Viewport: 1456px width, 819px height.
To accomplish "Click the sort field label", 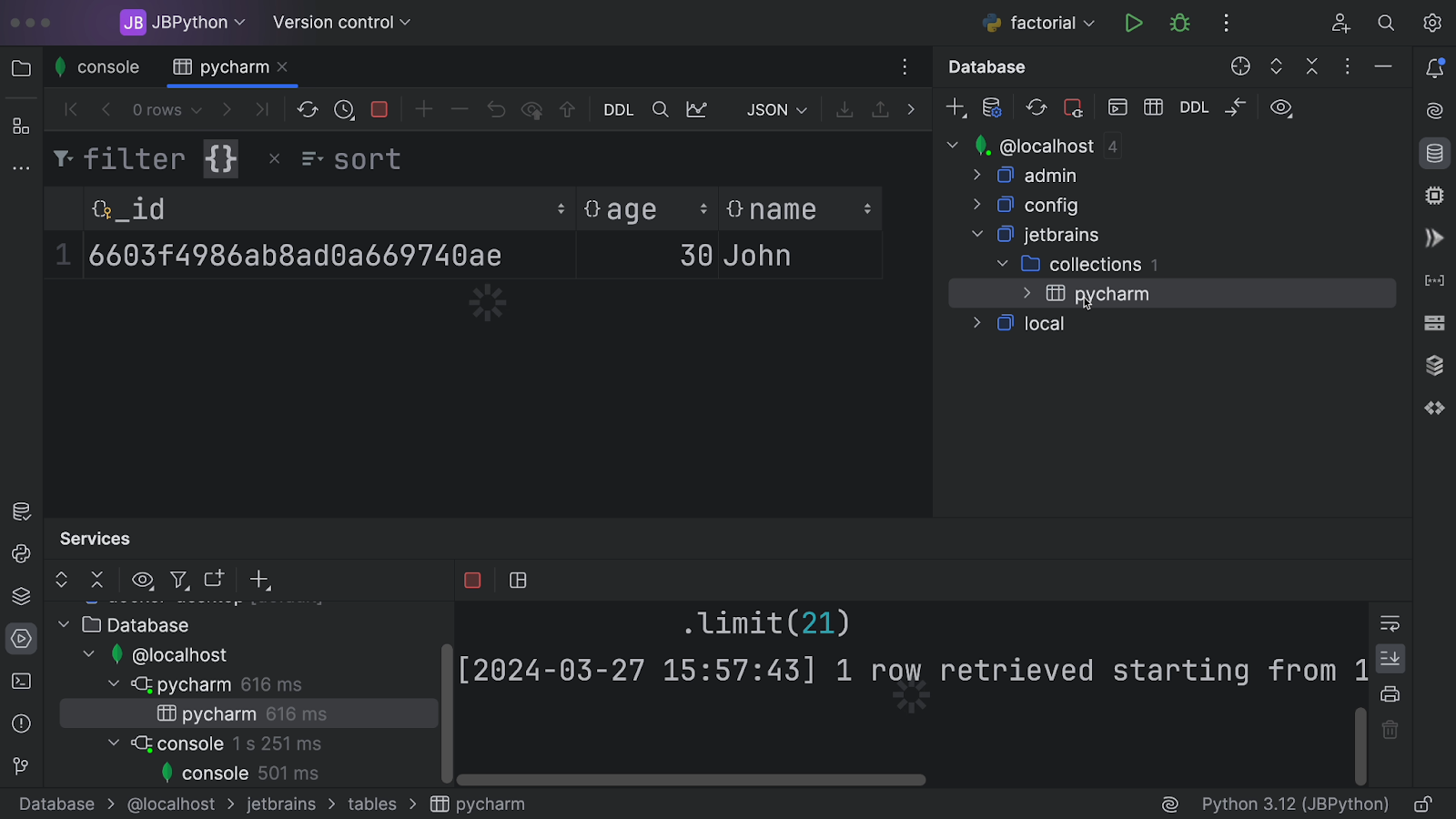I will point(368,160).
